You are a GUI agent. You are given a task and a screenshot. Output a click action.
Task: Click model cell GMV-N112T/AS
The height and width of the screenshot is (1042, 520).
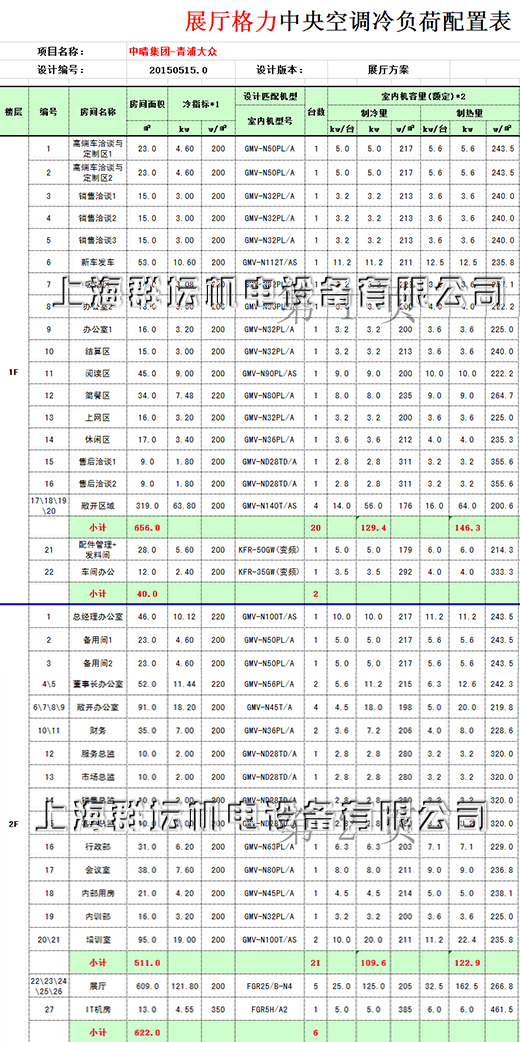tap(270, 262)
